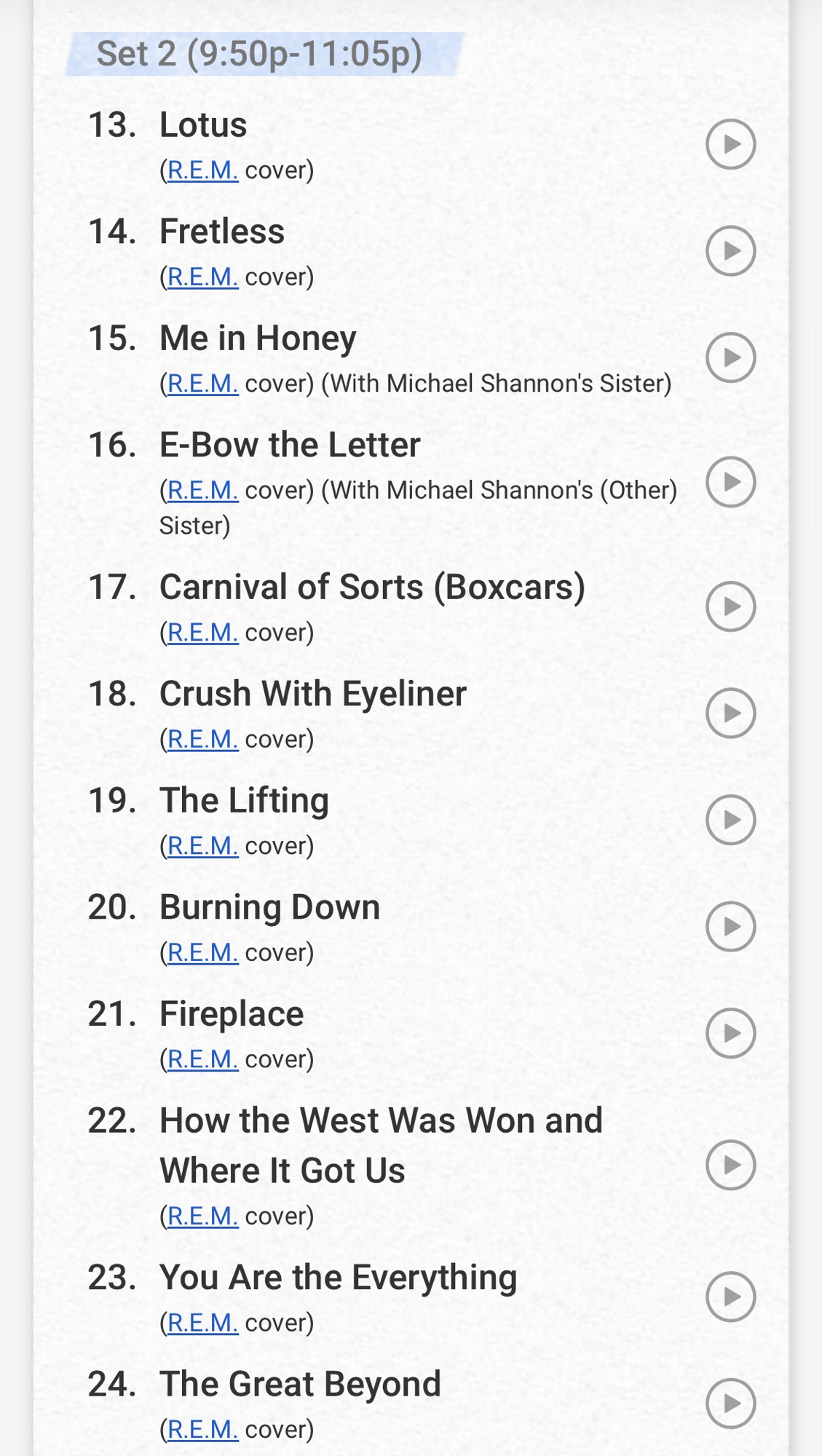
Task: Play The Great Beyond
Action: [730, 1404]
